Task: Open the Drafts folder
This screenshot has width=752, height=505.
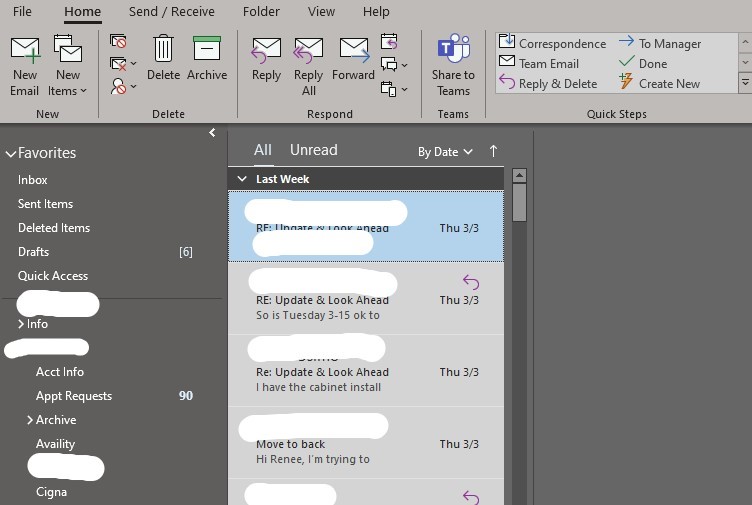Action: (34, 252)
